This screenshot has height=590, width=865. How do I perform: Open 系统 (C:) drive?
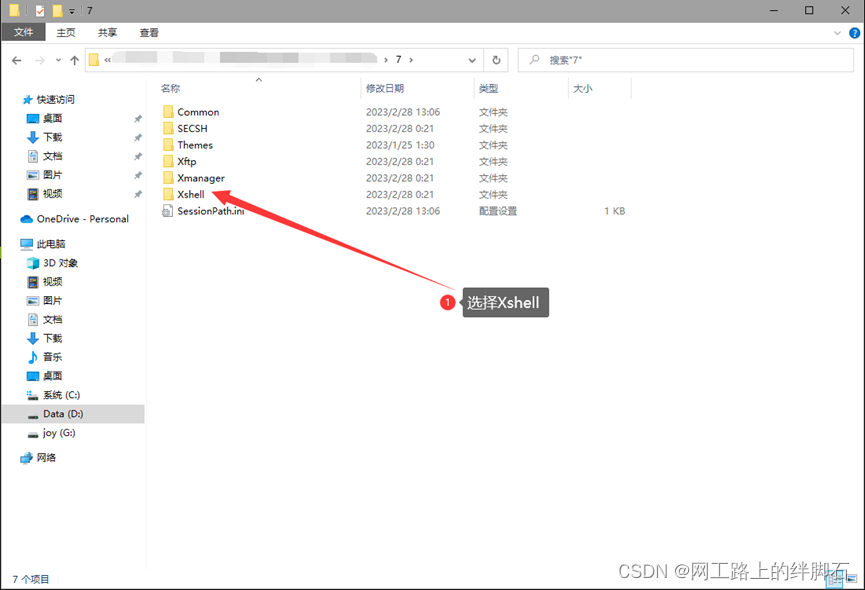(x=61, y=395)
